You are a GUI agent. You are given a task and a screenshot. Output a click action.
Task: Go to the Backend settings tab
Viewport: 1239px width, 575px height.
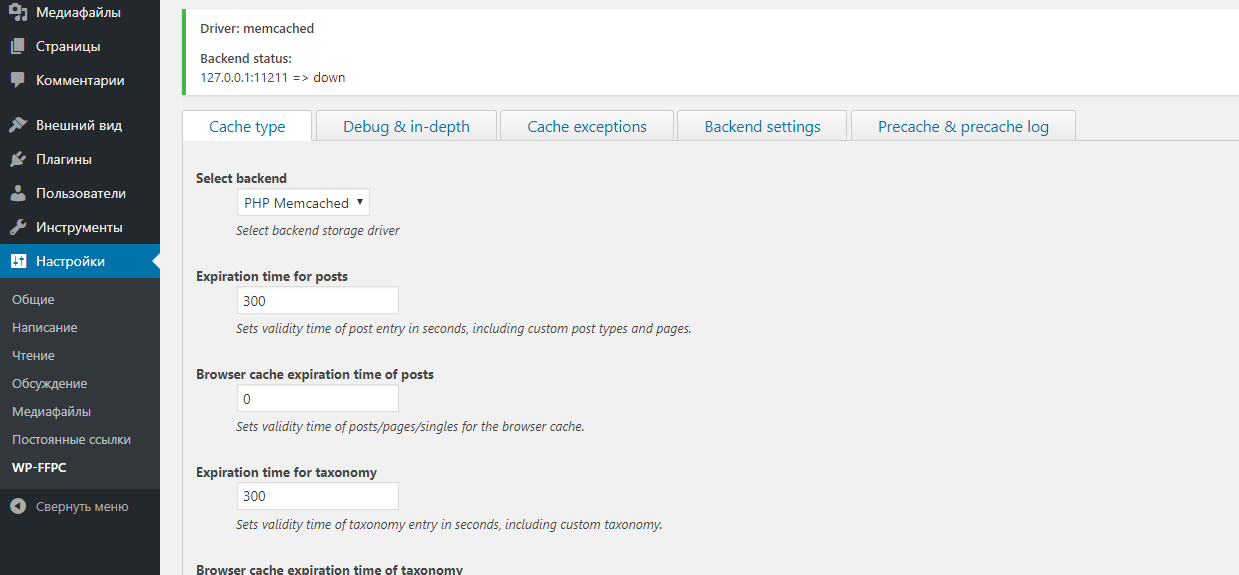click(x=762, y=127)
